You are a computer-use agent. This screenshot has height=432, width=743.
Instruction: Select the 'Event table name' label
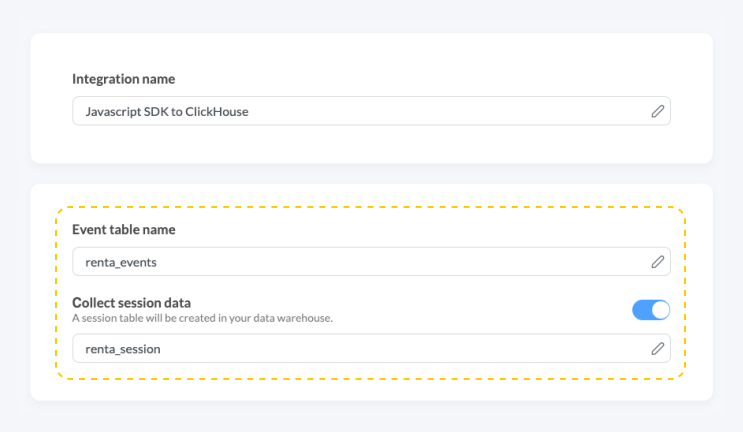(124, 229)
